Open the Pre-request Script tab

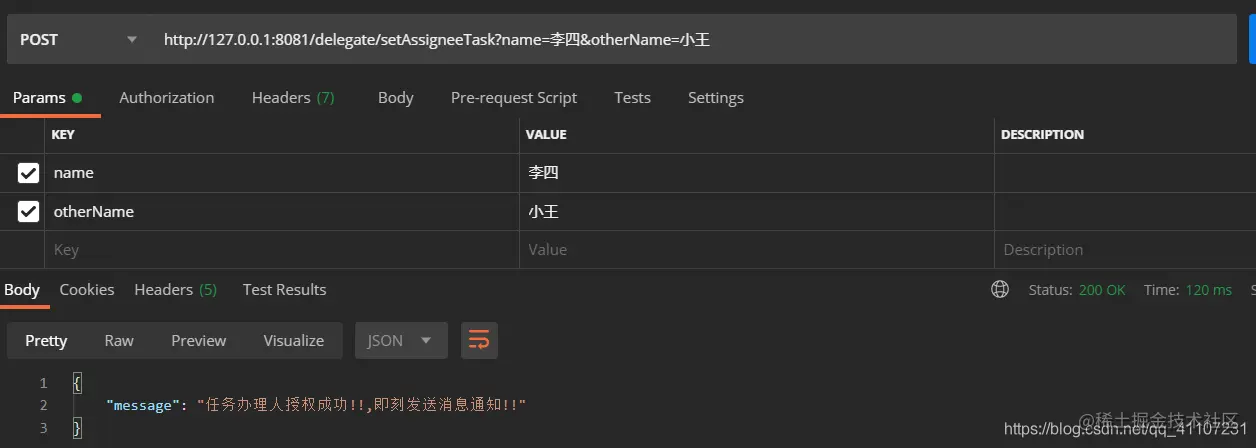click(514, 98)
